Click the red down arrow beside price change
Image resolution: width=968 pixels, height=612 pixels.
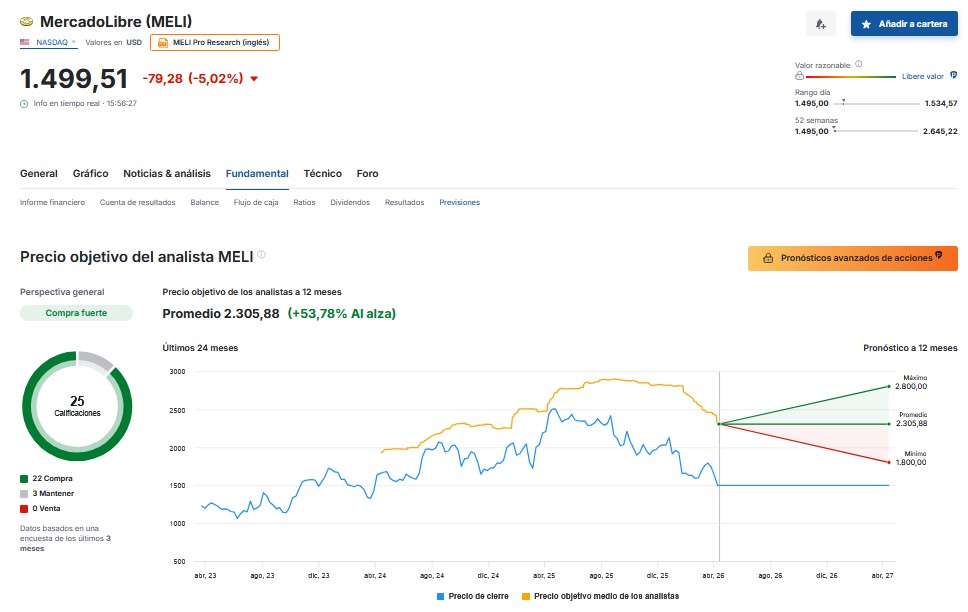(x=254, y=79)
